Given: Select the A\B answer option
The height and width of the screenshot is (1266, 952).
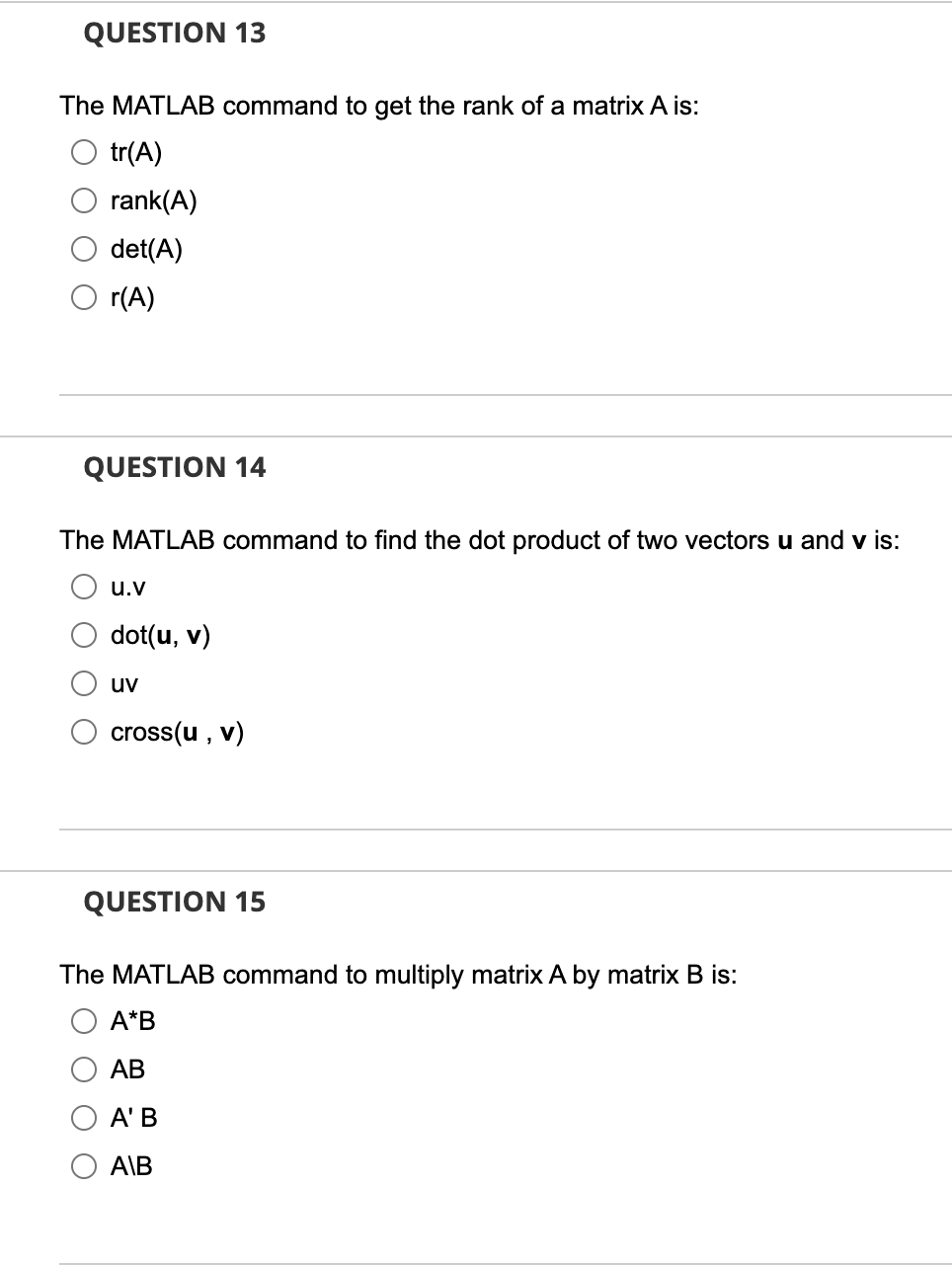Looking at the screenshot, I should pos(84,1166).
